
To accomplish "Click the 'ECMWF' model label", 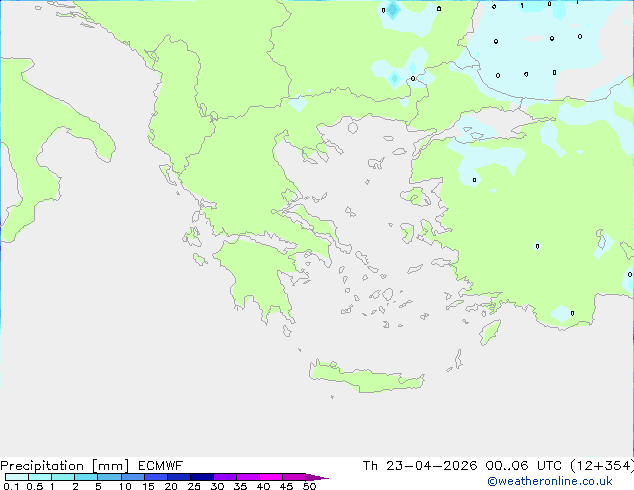I will click(x=160, y=466).
